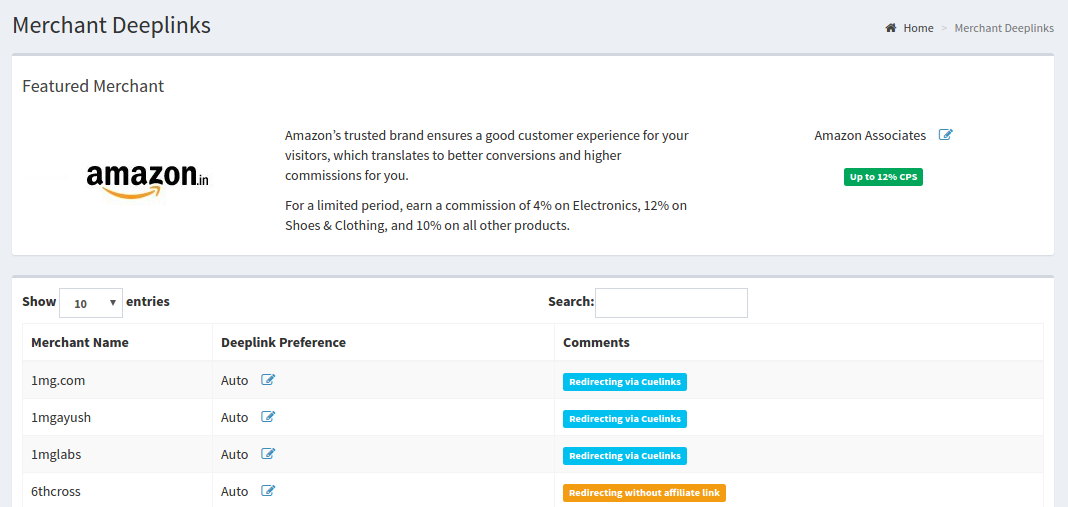
Task: Click Redirecting without affiliate link badge
Action: click(x=644, y=493)
